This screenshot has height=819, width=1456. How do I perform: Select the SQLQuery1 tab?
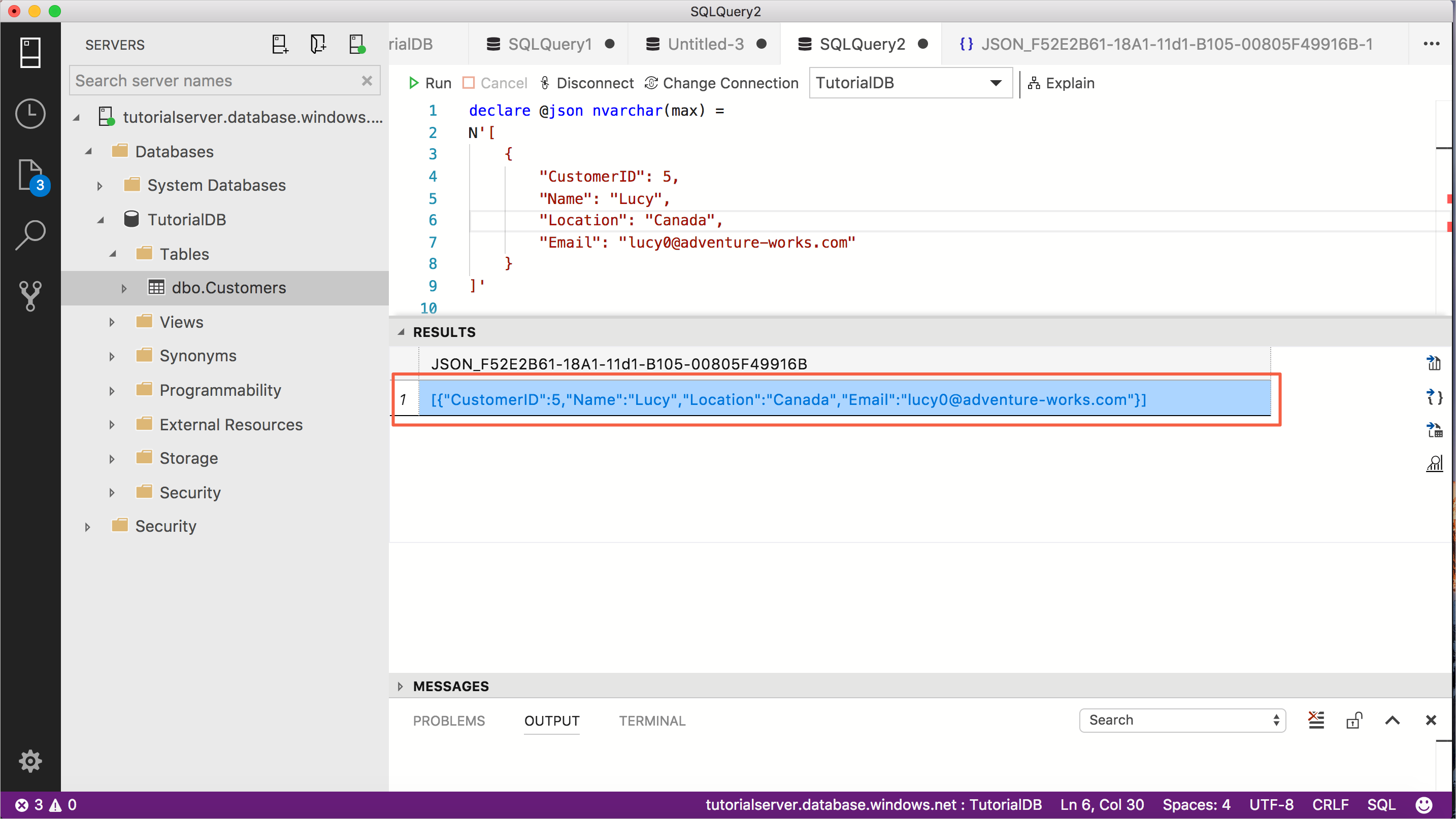tap(550, 44)
